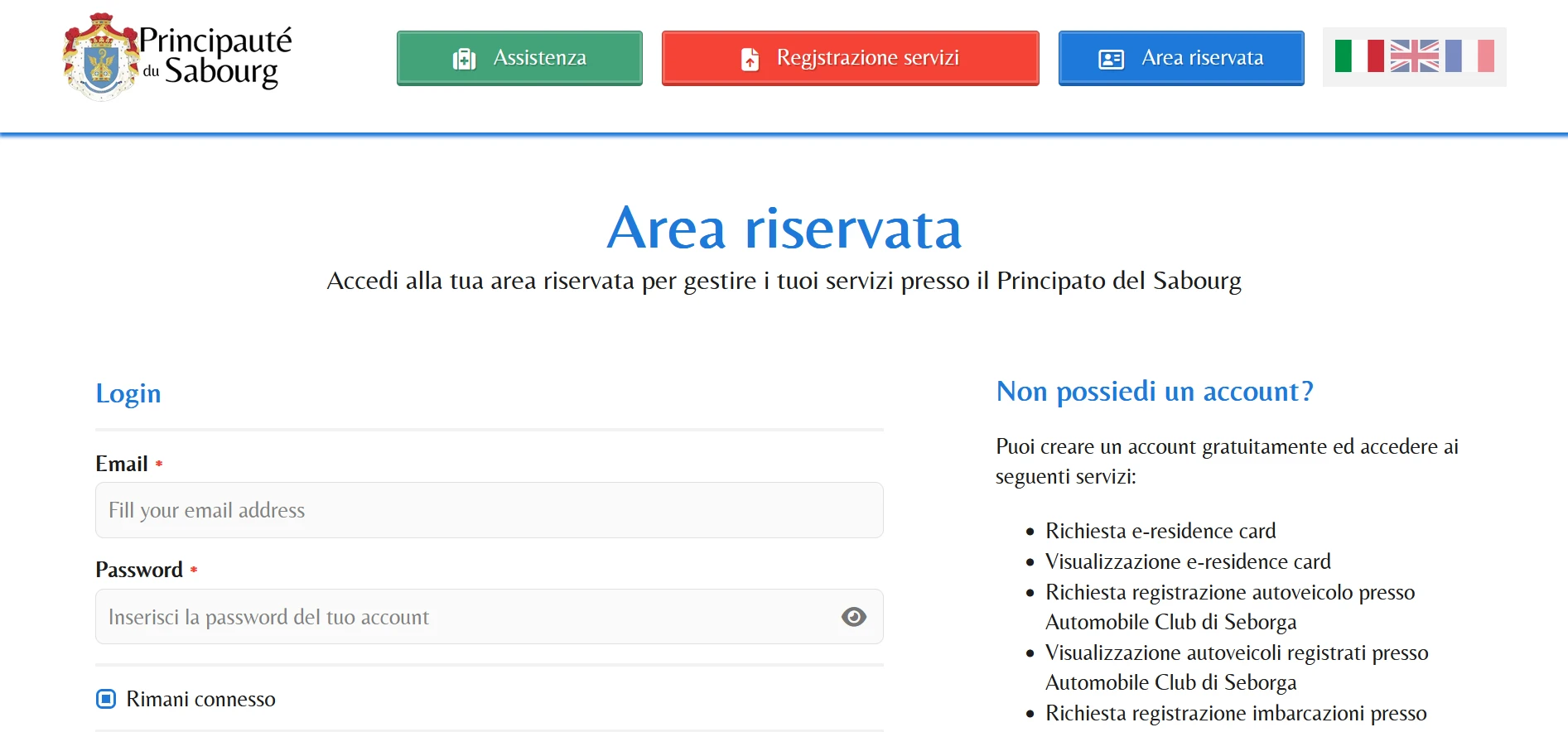Image resolution: width=1568 pixels, height=732 pixels.
Task: Switch language using the British flag
Action: click(1414, 56)
